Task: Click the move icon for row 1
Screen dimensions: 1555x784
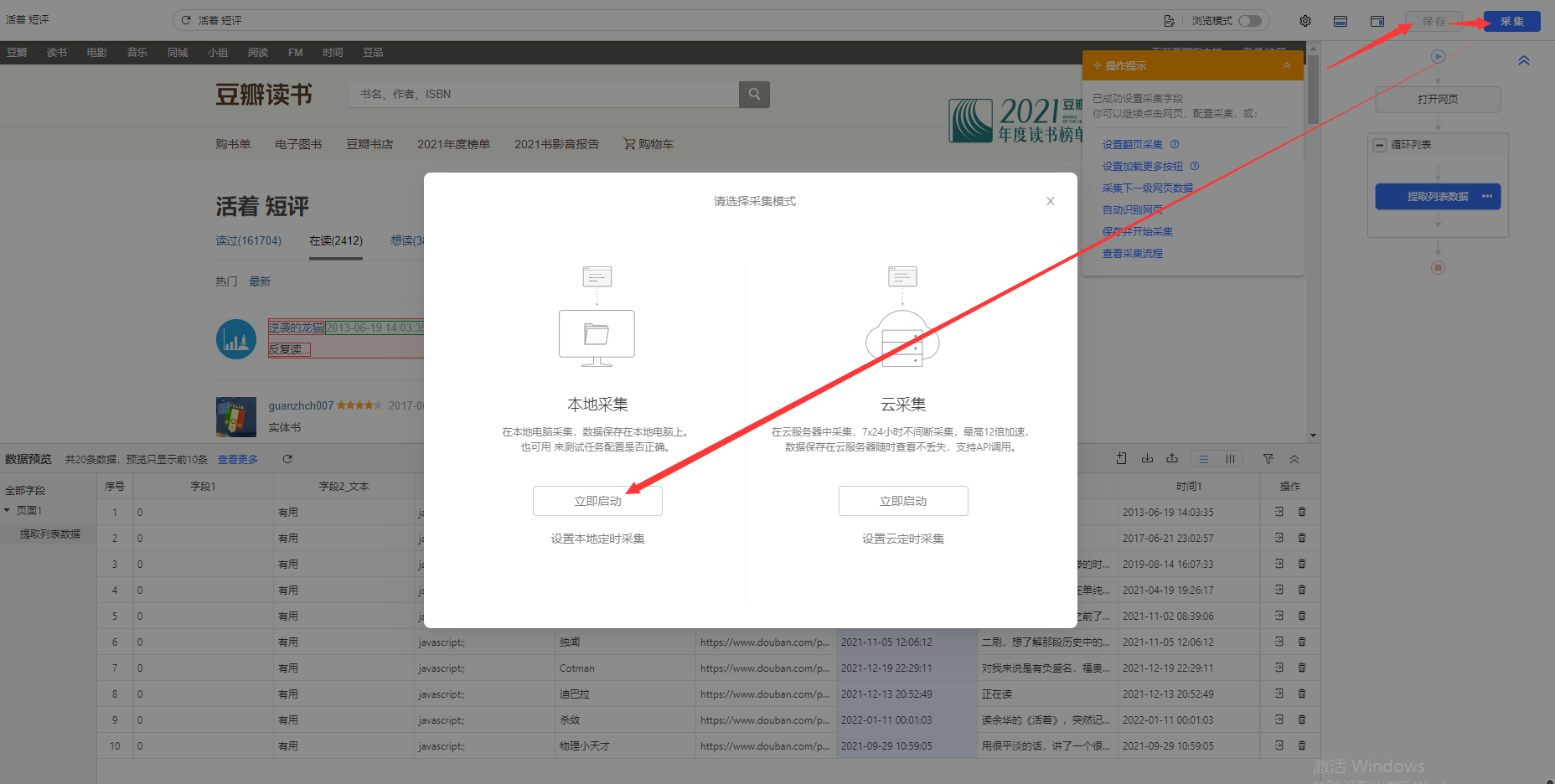Action: pyautogui.click(x=1279, y=512)
